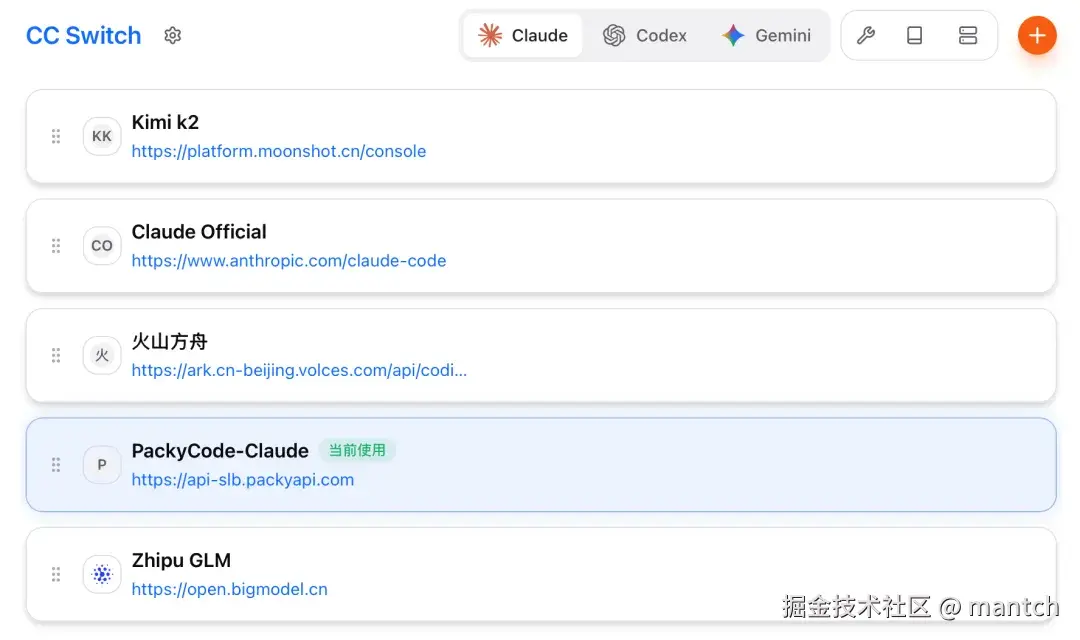This screenshot has width=1080, height=640.
Task: Click the Zhipu GLM provider logo
Action: [x=102, y=574]
